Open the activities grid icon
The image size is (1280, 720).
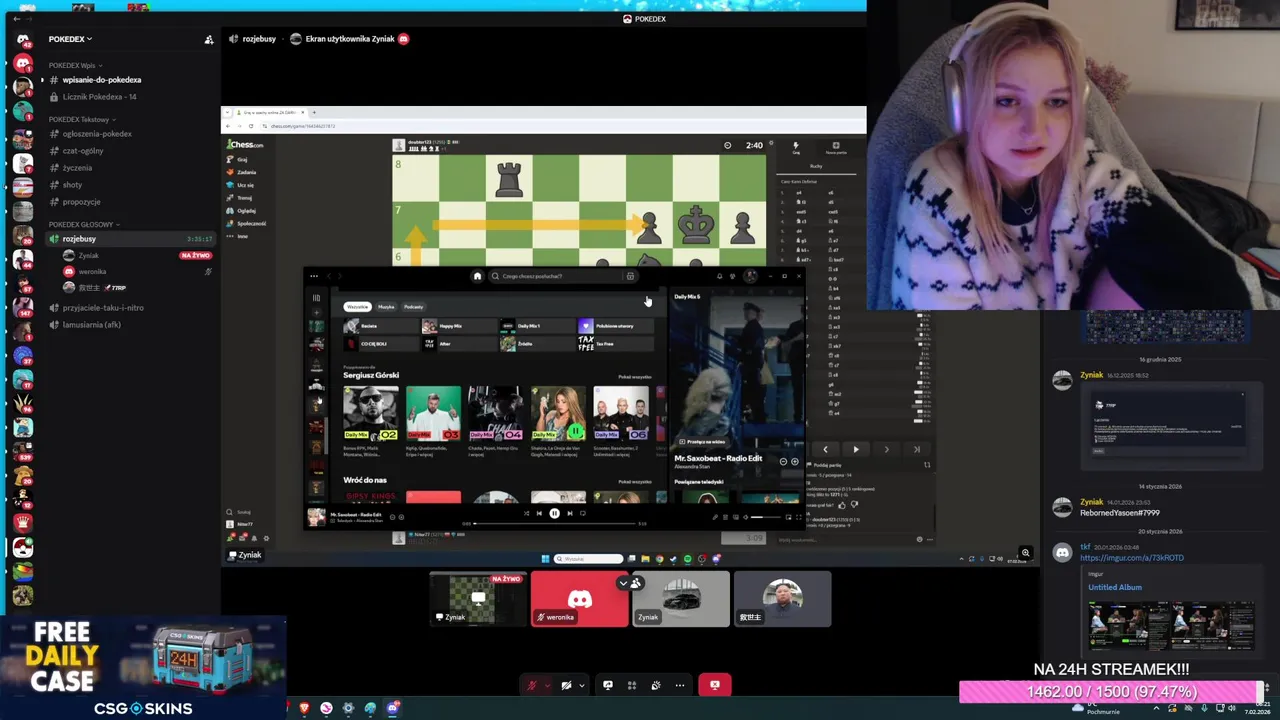click(x=632, y=685)
